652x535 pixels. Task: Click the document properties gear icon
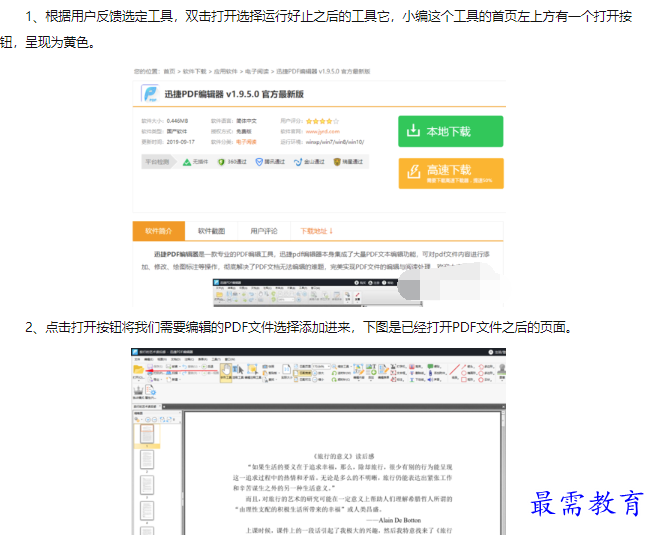pyautogui.click(x=150, y=390)
